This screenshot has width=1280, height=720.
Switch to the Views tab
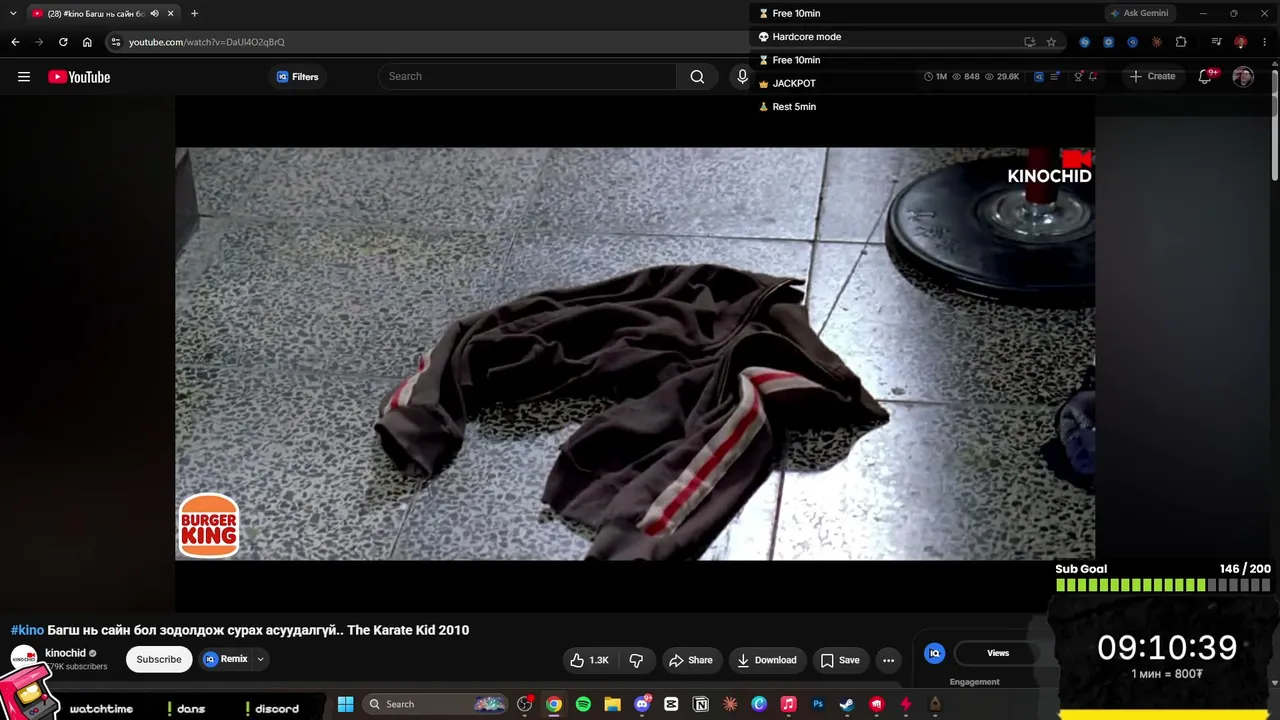point(998,653)
